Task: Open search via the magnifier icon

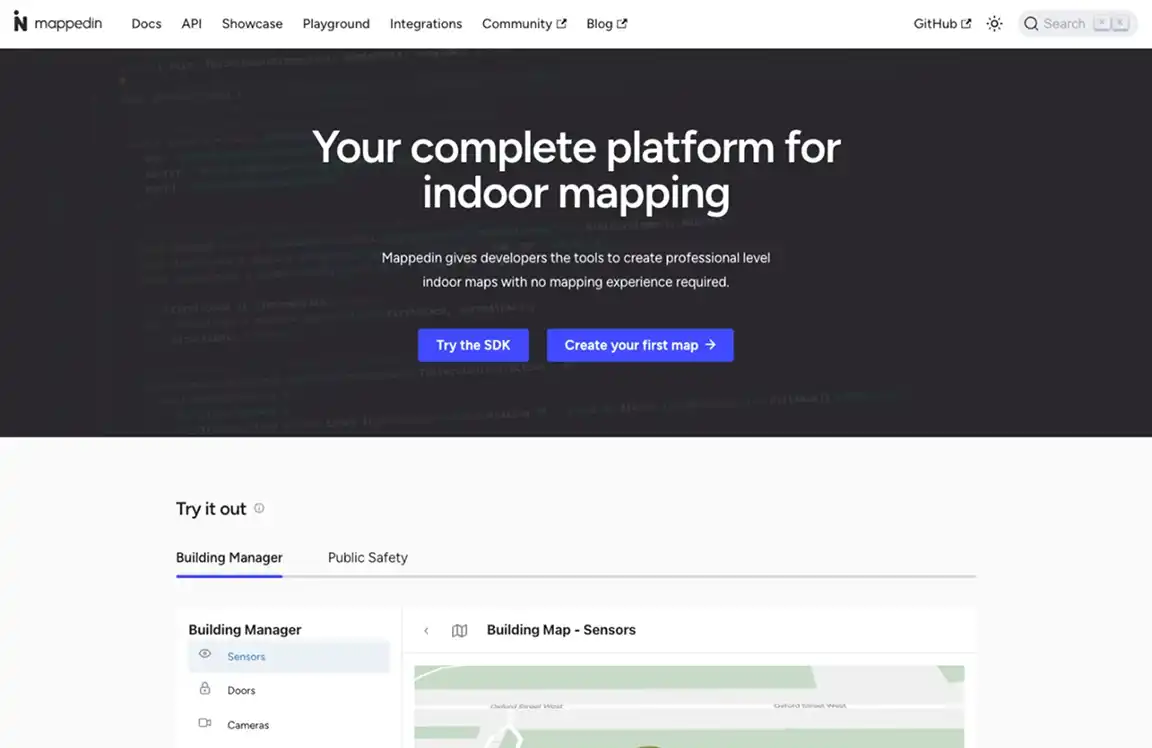Action: click(1030, 23)
